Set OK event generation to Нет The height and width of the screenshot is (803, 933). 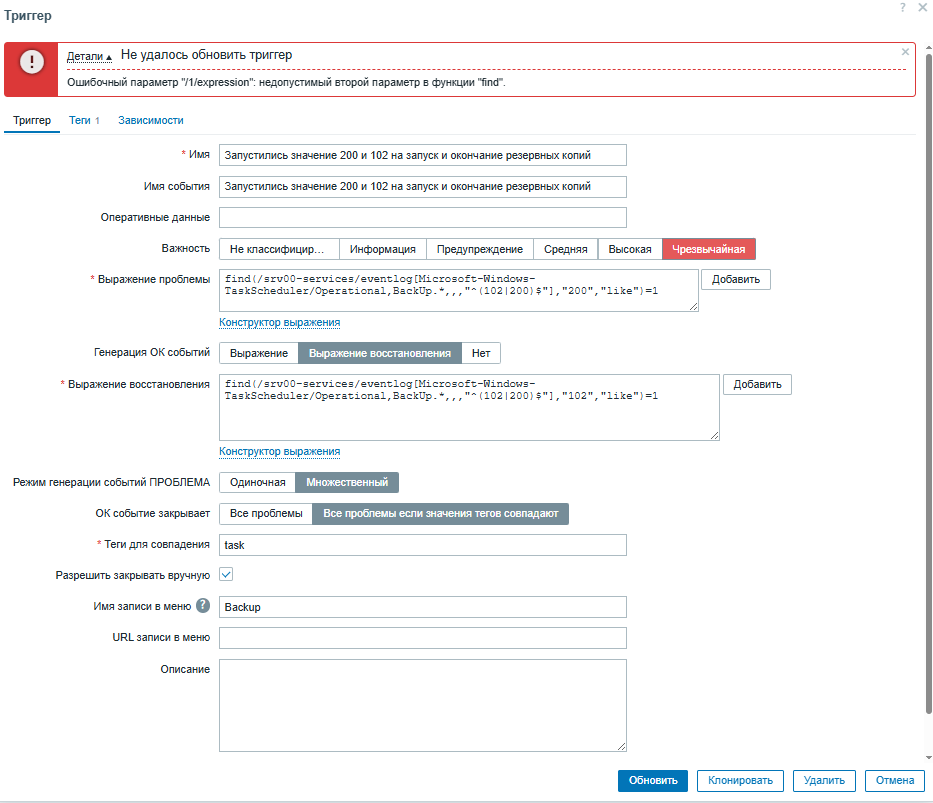tap(481, 353)
